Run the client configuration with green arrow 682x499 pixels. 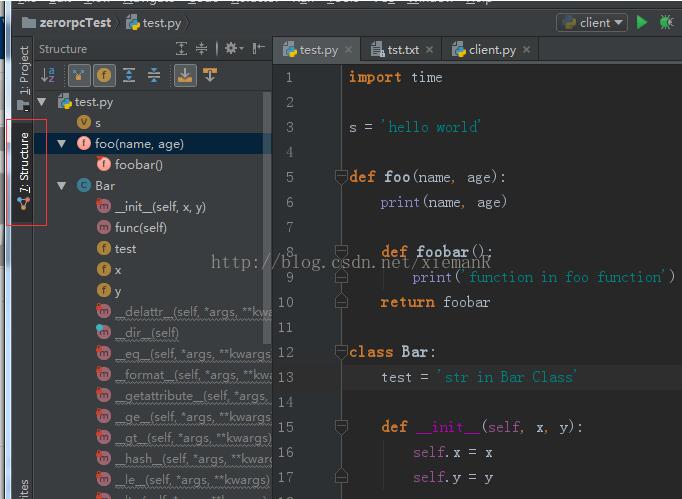tap(642, 22)
